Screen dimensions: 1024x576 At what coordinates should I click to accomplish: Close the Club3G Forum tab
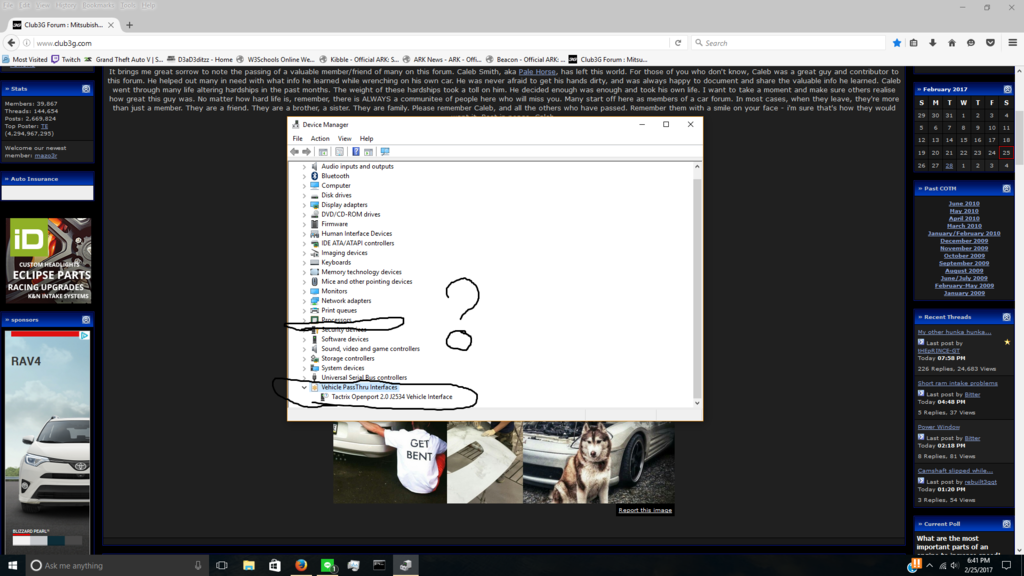click(110, 25)
